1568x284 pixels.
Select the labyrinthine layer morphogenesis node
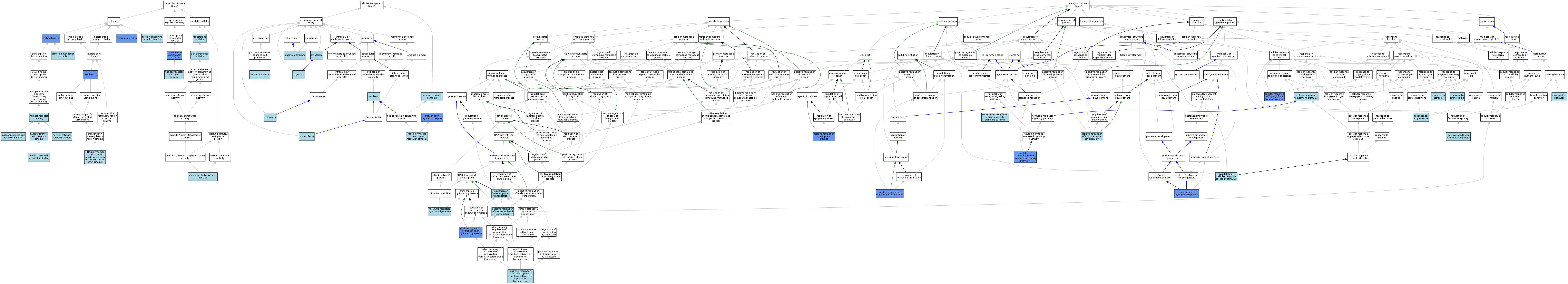1186,193
